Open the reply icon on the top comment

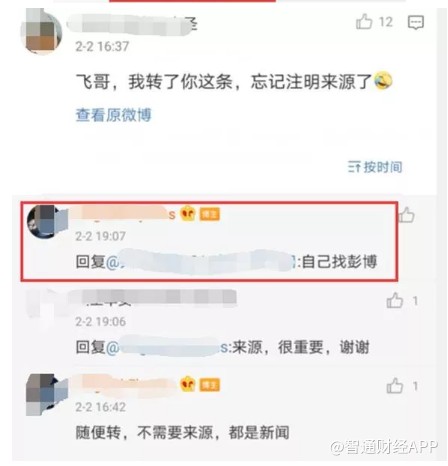[x=416, y=23]
